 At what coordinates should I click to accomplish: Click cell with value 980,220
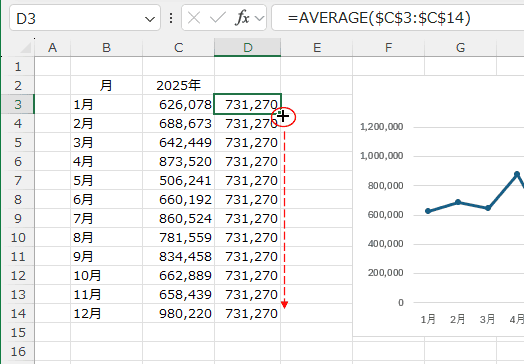tap(178, 314)
